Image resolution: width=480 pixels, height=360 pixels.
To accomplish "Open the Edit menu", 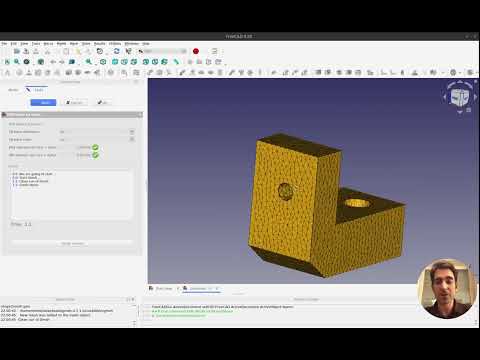I will pyautogui.click(x=13, y=44).
